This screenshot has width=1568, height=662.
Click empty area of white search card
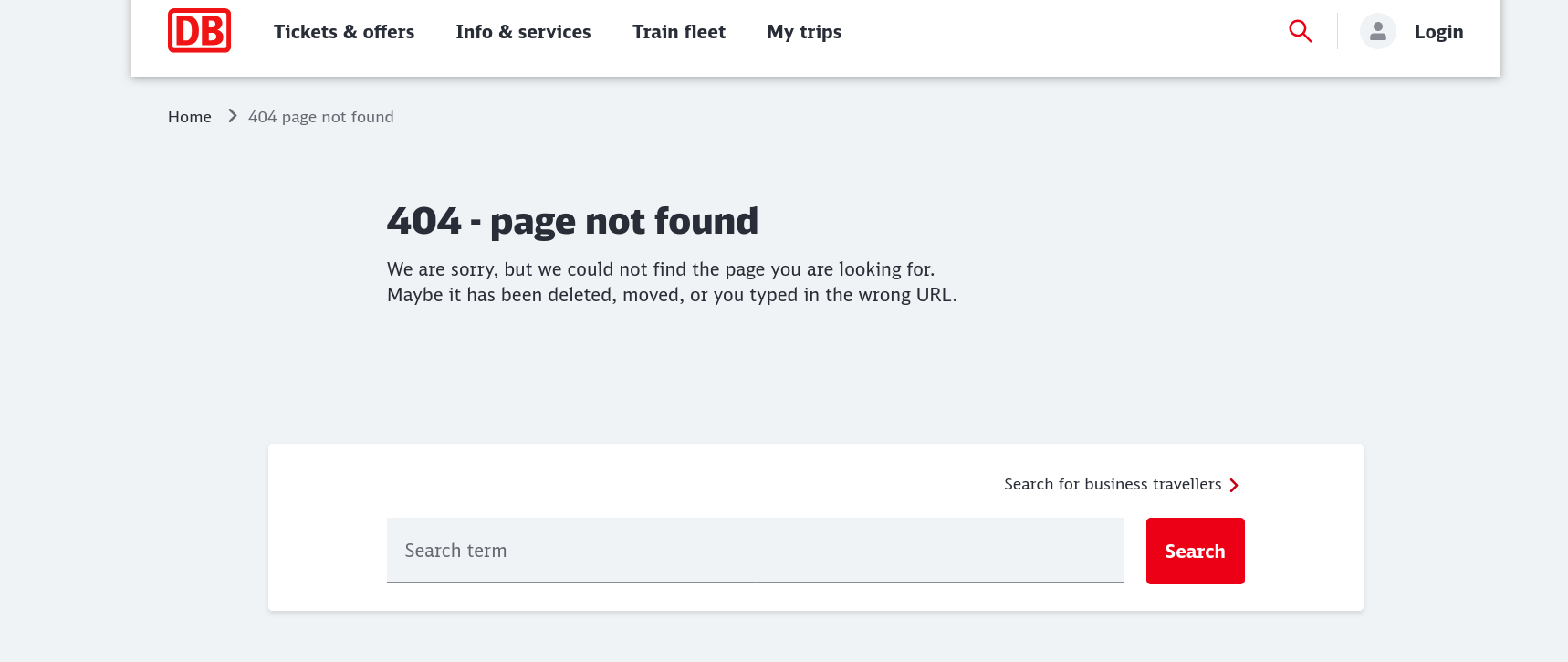[x=639, y=479]
